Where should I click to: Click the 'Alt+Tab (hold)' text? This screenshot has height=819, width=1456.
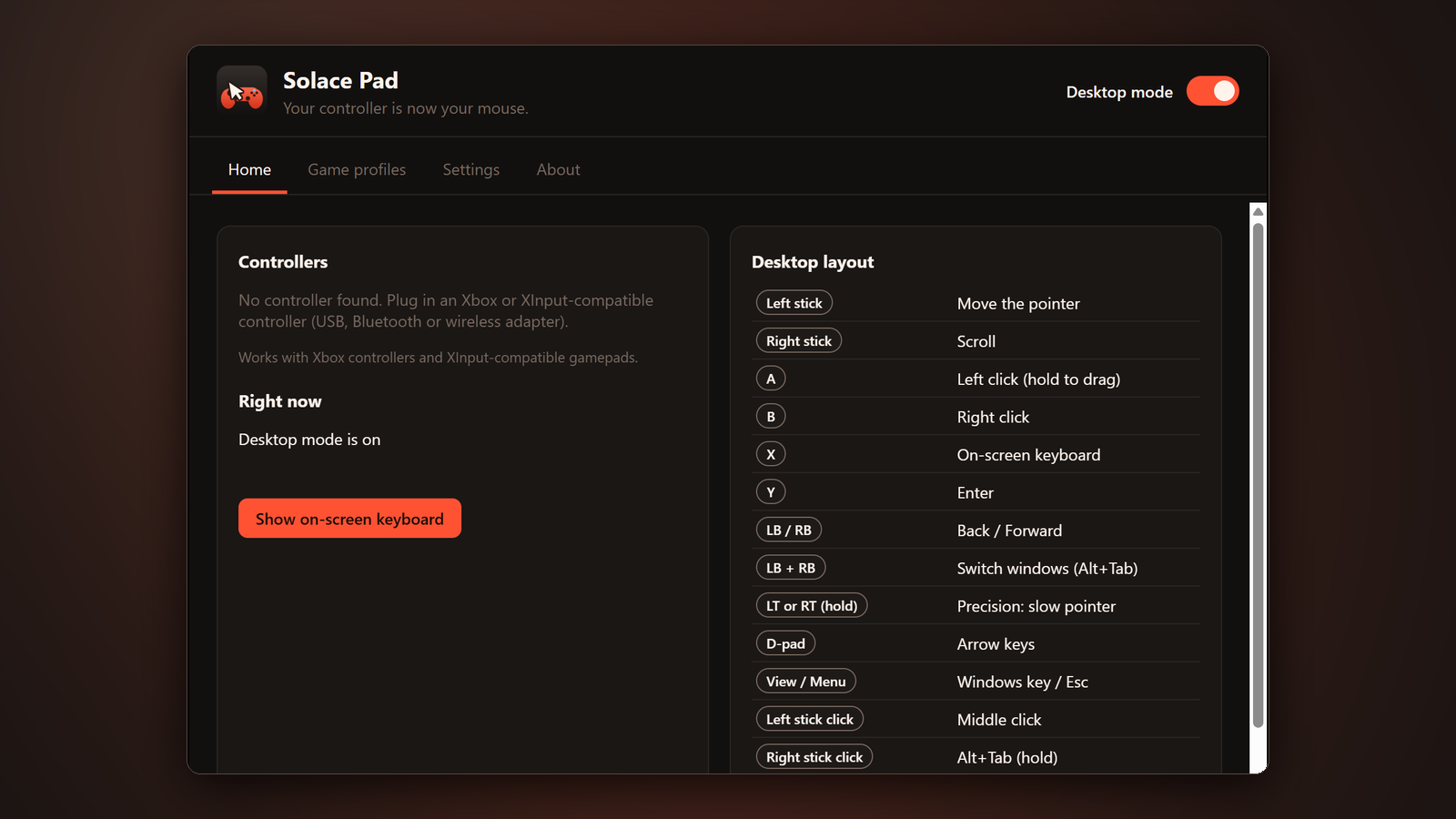tap(1007, 758)
